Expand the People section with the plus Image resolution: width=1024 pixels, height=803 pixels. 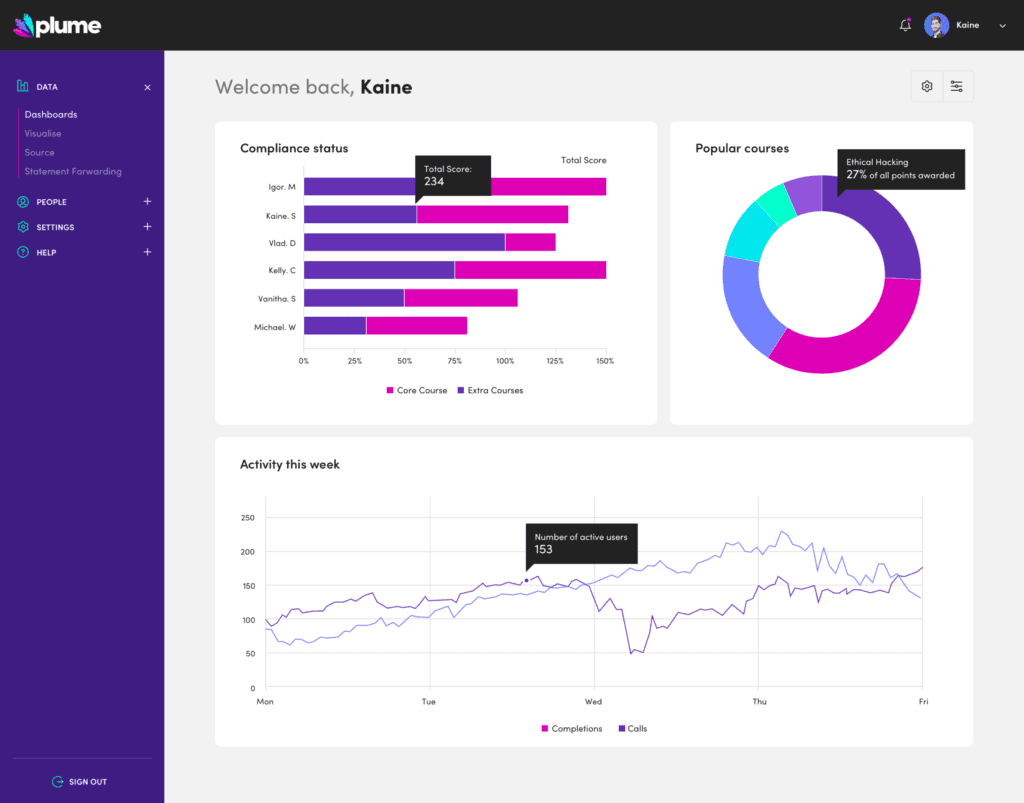(147, 201)
